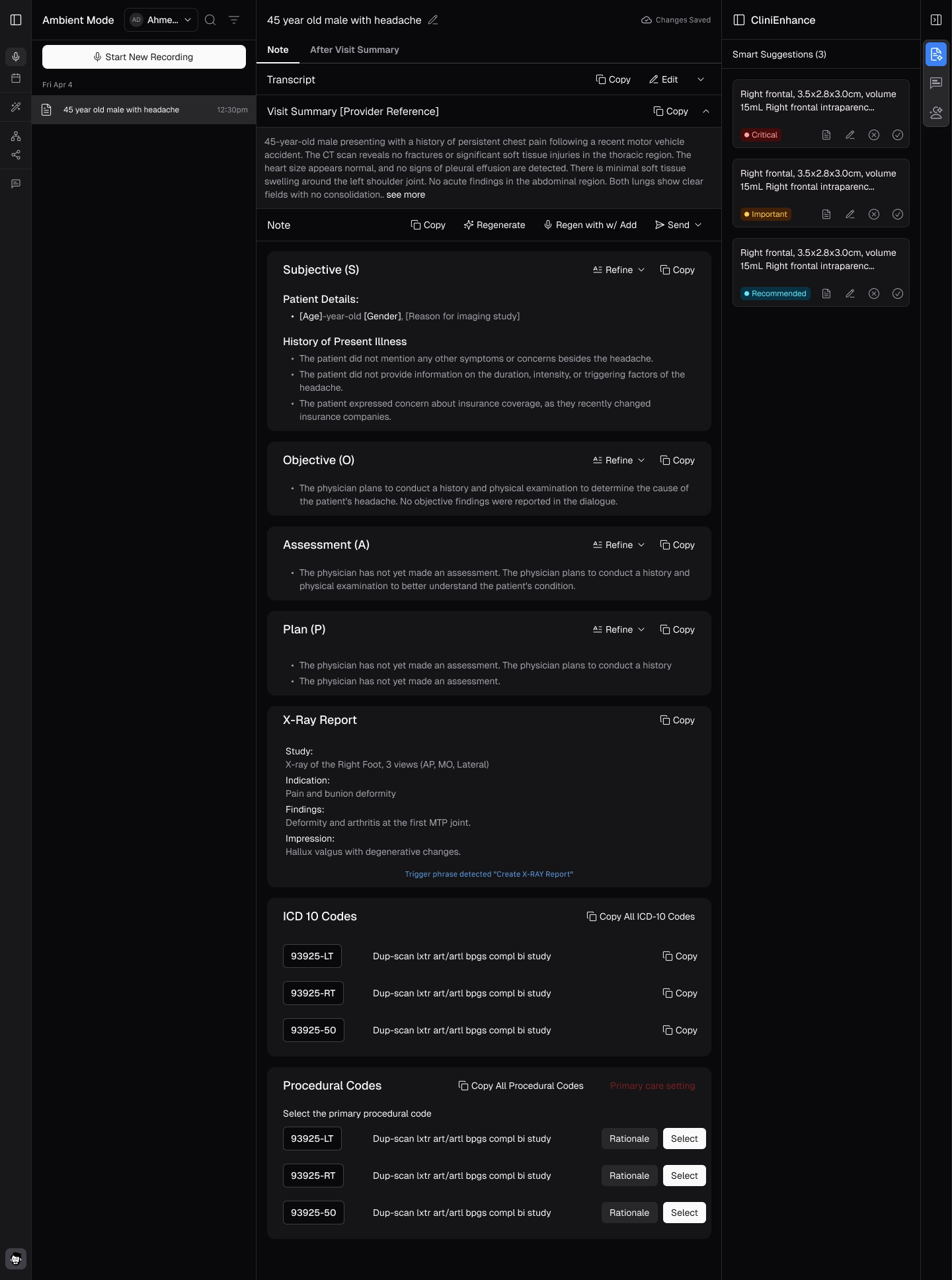Switch to the After Visit Summary tab
The height and width of the screenshot is (1280, 952).
click(x=354, y=50)
